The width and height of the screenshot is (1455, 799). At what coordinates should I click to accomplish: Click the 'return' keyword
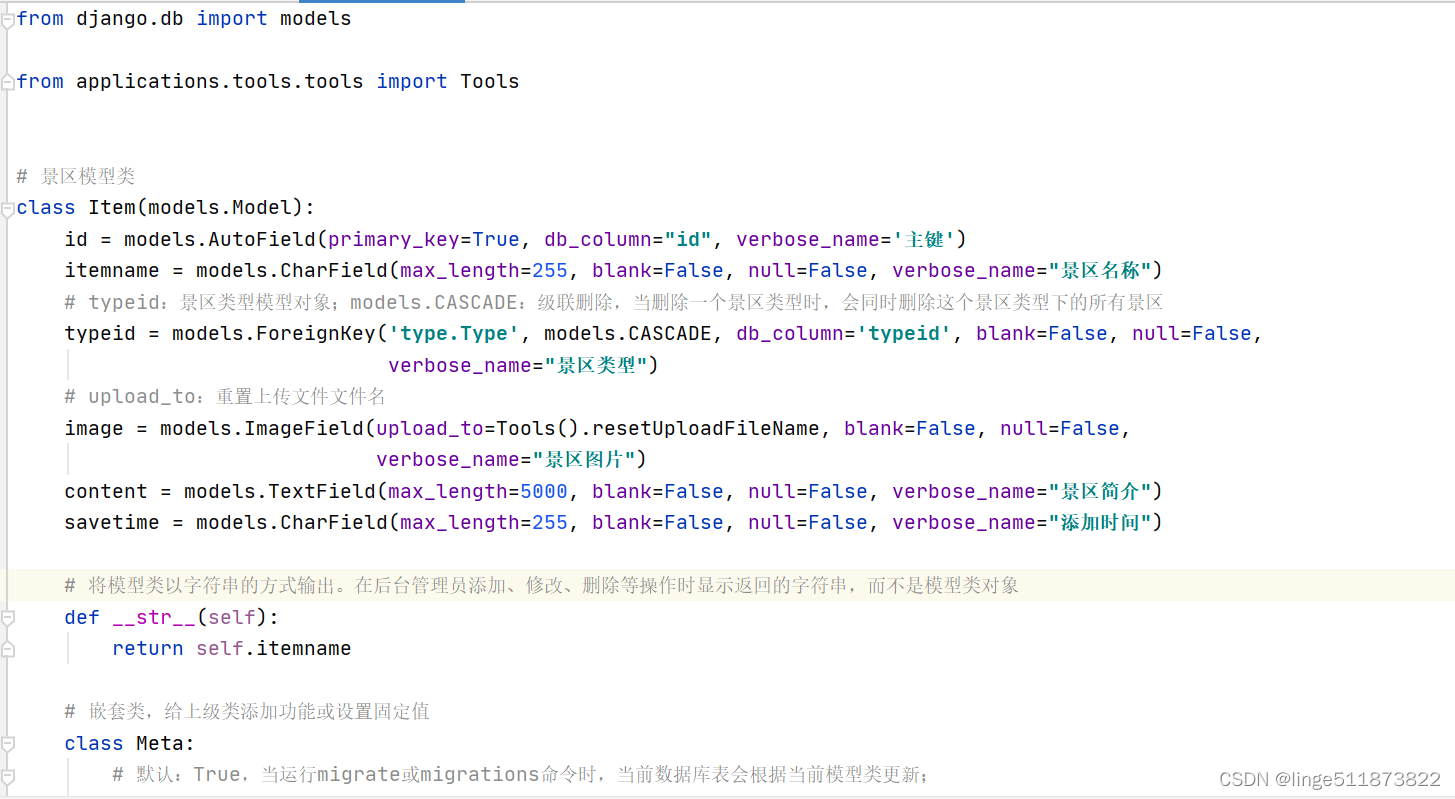(148, 649)
